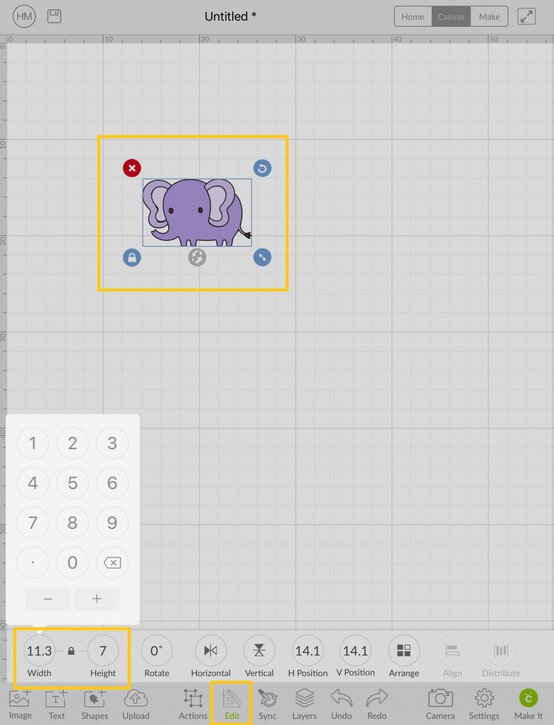This screenshot has width=554, height=725.
Task: Open the V Position field
Action: (355, 651)
